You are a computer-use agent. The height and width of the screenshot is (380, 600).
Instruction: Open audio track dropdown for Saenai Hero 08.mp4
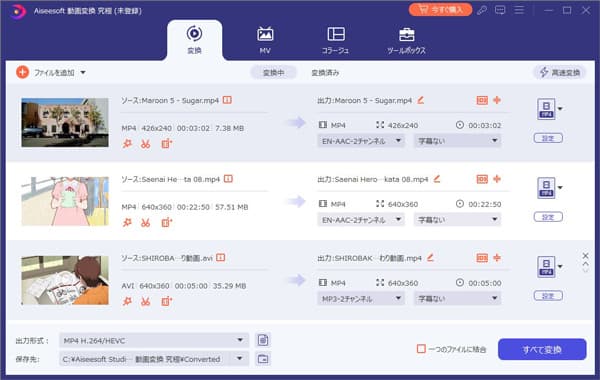point(360,220)
